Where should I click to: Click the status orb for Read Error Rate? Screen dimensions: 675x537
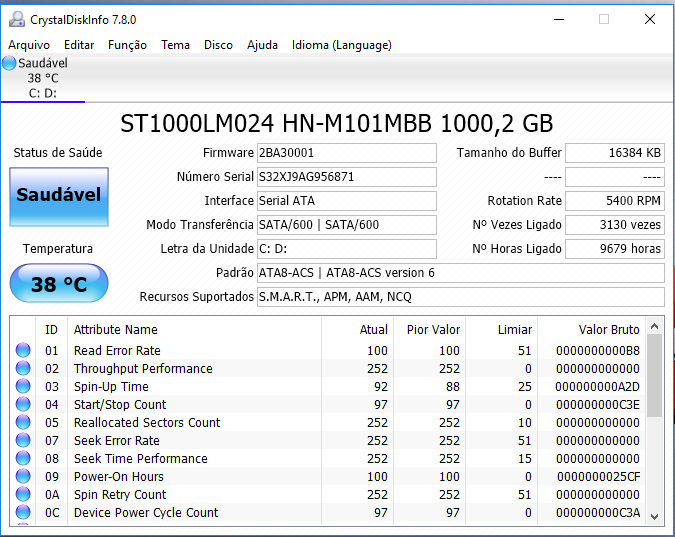[x=23, y=351]
